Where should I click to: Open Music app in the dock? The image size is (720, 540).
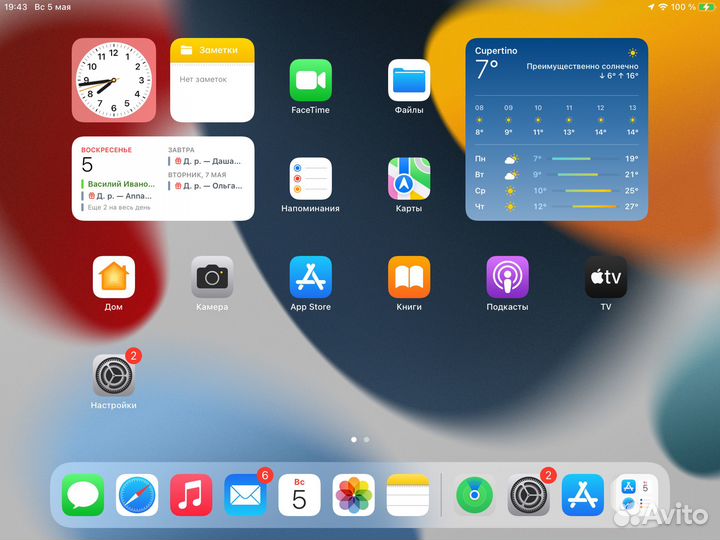coord(191,495)
